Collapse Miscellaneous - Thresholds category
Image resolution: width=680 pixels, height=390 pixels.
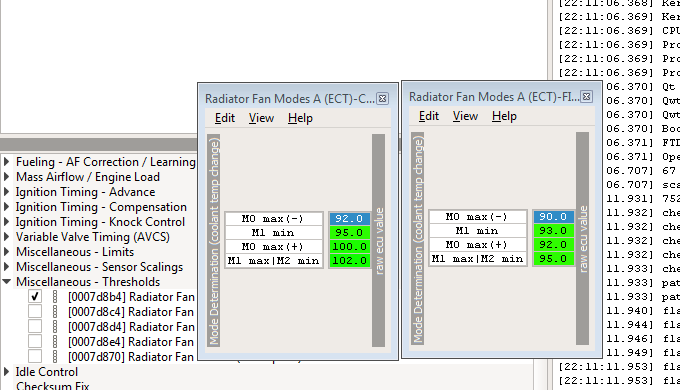(7, 282)
